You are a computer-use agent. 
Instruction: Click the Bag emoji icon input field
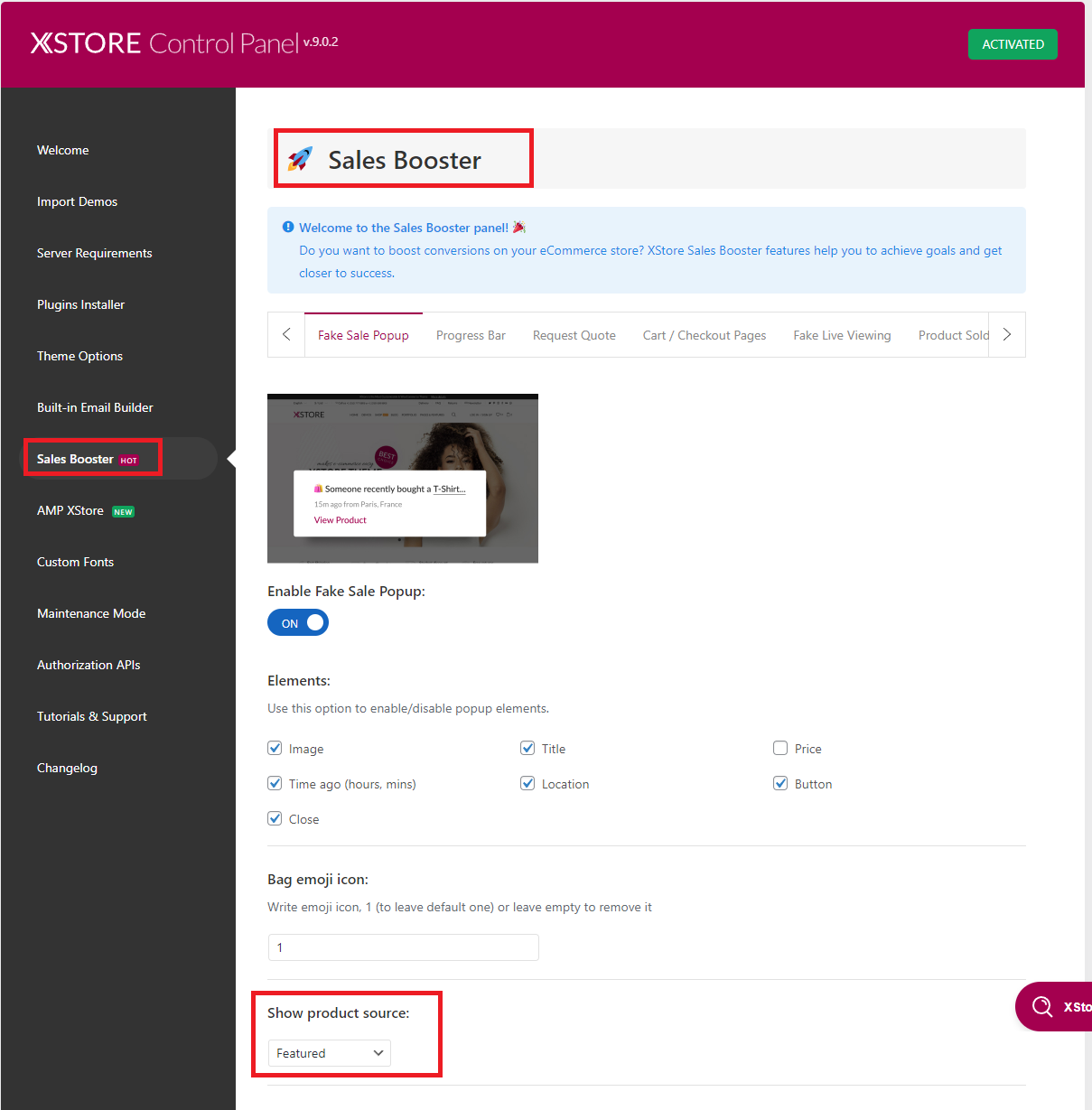coord(404,947)
